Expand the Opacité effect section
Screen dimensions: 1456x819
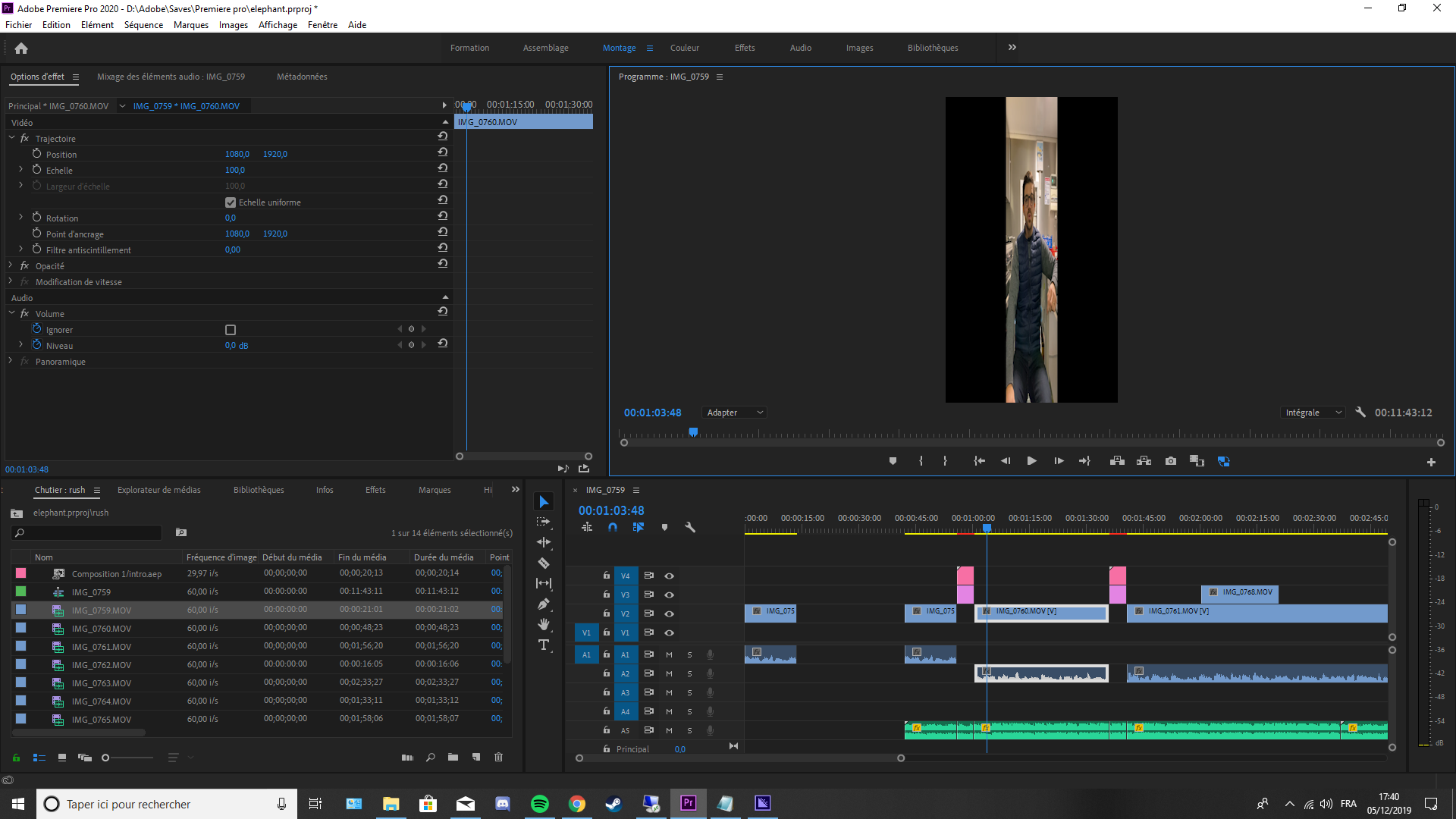(x=11, y=265)
